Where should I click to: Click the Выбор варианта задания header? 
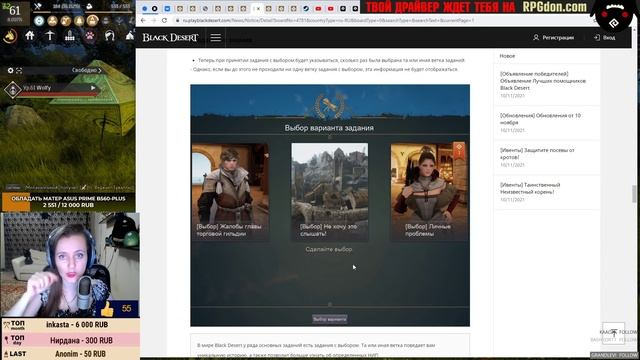[x=329, y=128]
